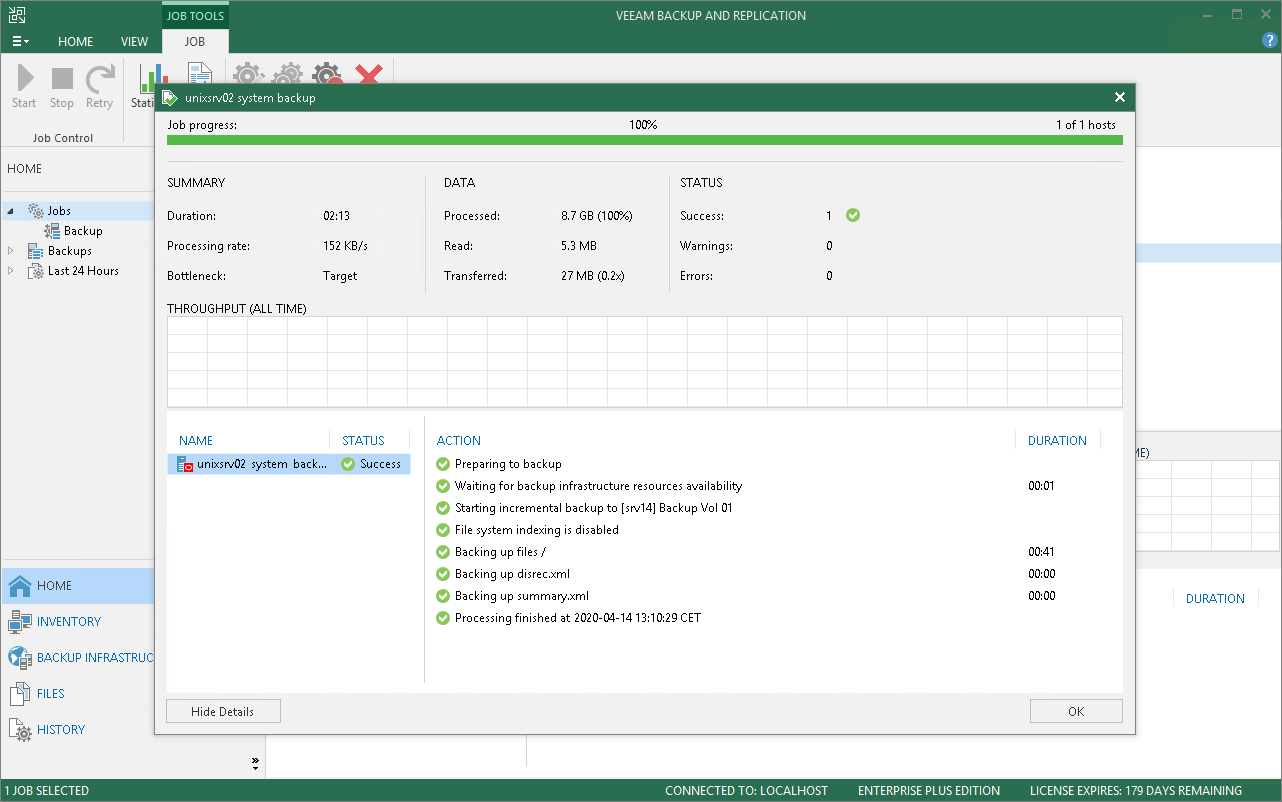Image resolution: width=1282 pixels, height=802 pixels.
Task: Sort by the STATUS column header
Action: 363,441
